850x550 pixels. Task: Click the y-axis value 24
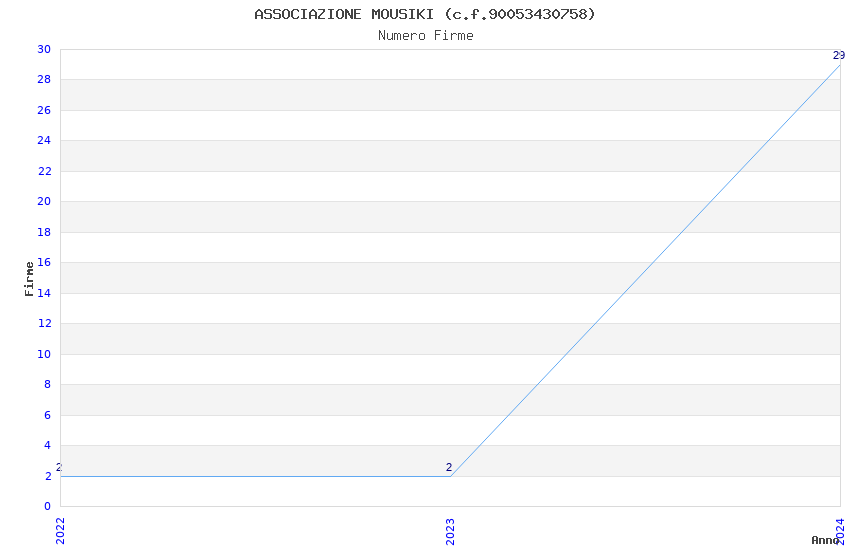(44, 140)
